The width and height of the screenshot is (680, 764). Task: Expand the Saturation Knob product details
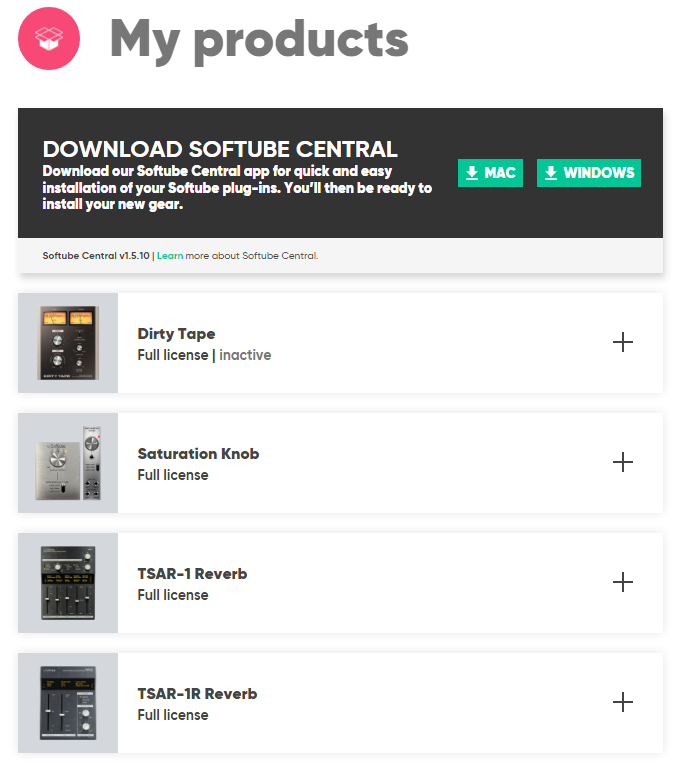click(622, 462)
